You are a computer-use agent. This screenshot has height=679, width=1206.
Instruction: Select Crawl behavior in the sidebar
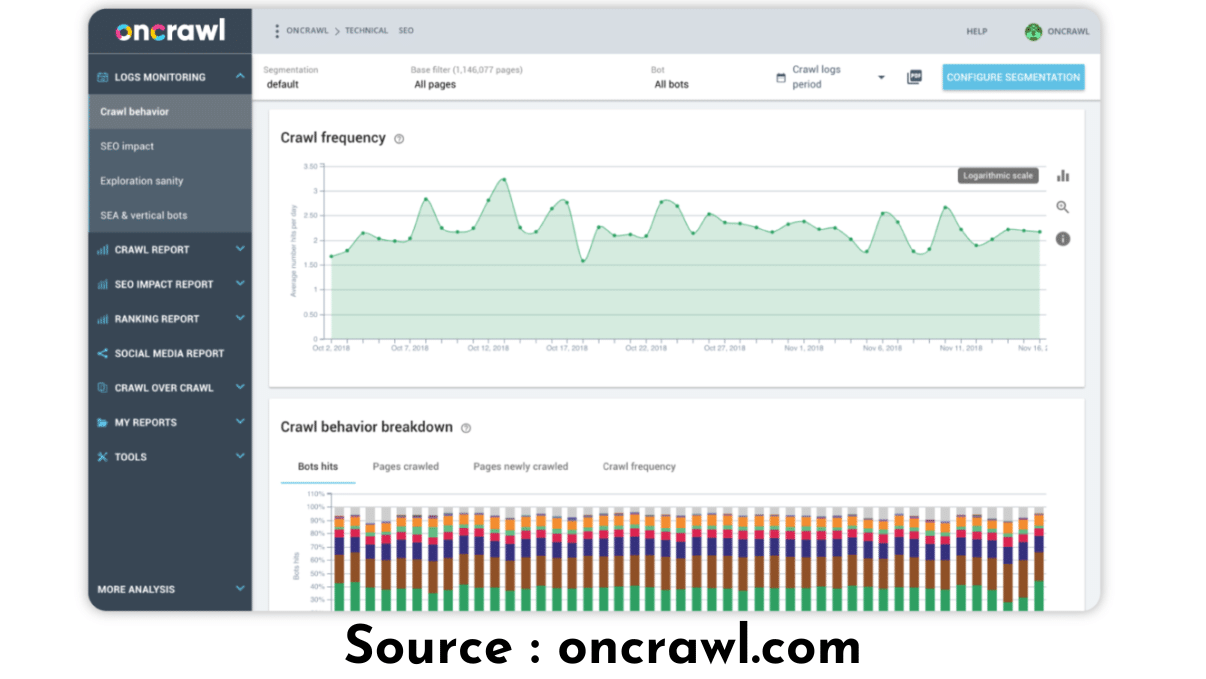pyautogui.click(x=170, y=112)
